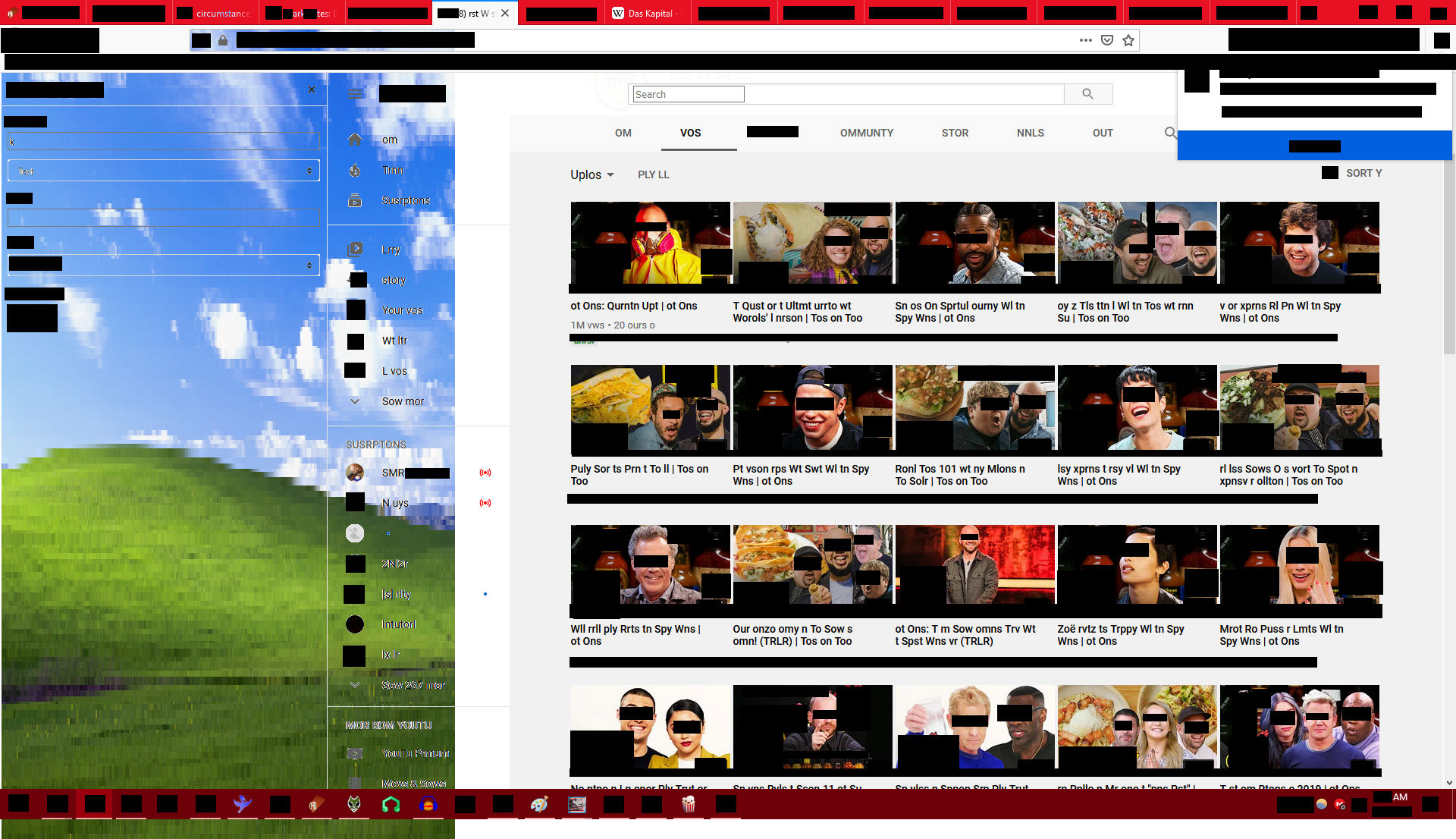Open the wolf-face app in taskbar
Image resolution: width=1456 pixels, height=839 pixels.
[x=354, y=804]
